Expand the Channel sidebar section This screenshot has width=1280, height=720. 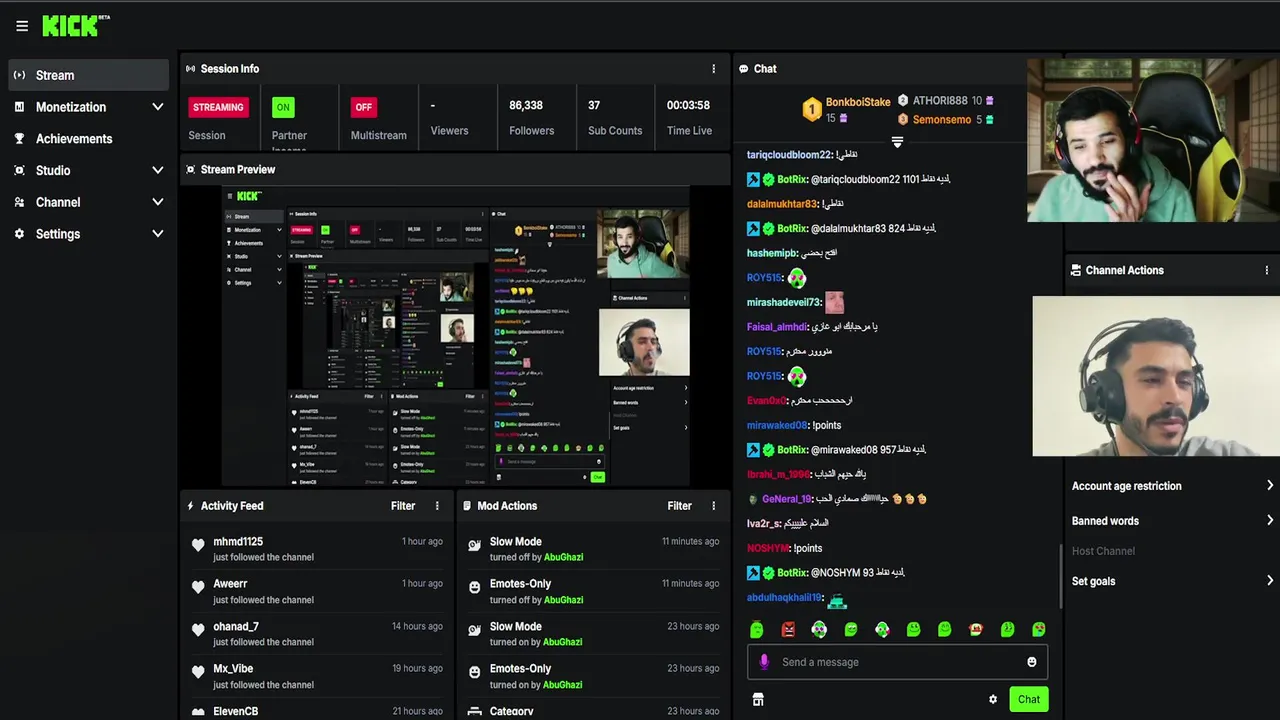[157, 202]
